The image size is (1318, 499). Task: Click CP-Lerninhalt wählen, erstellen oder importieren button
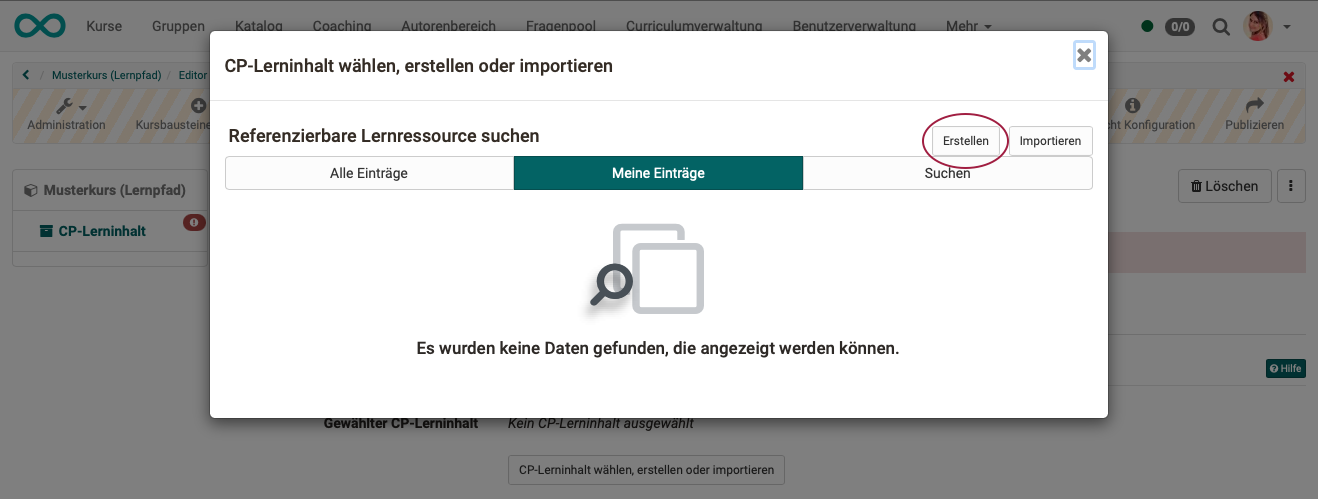pos(647,469)
